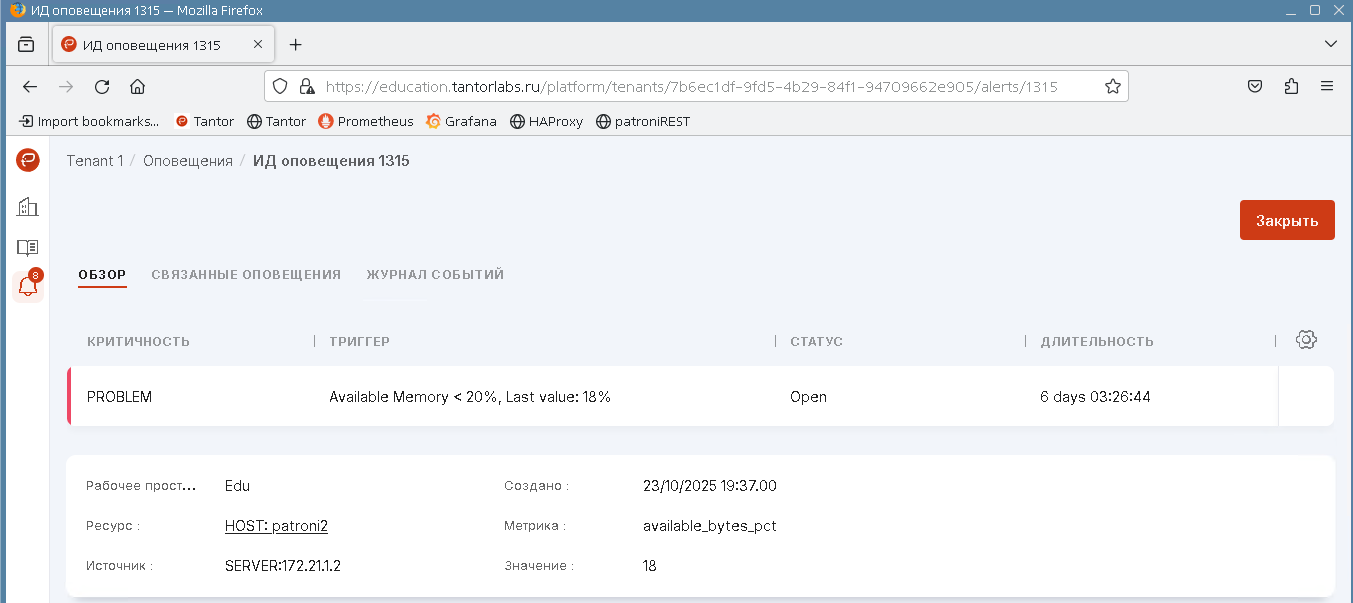Click the Tantor logo in sidebar
This screenshot has width=1353, height=603.
27,160
